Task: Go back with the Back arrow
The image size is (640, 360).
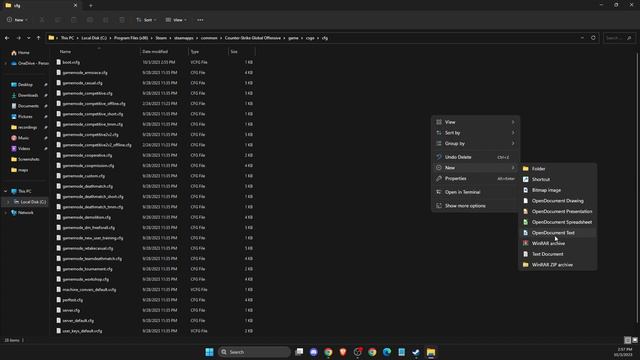Action: (7, 38)
